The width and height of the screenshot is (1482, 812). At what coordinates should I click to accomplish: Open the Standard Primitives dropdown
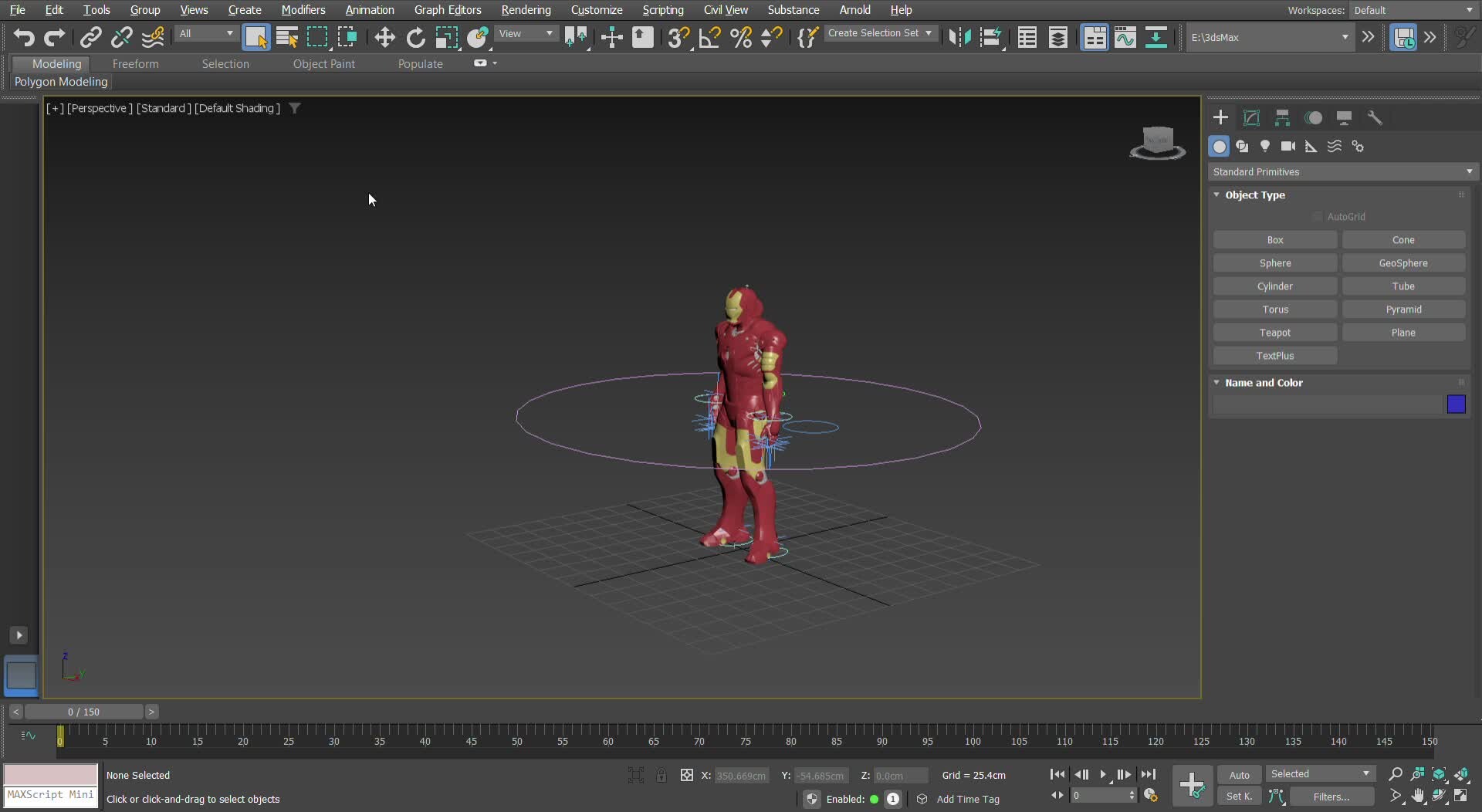click(x=1342, y=172)
